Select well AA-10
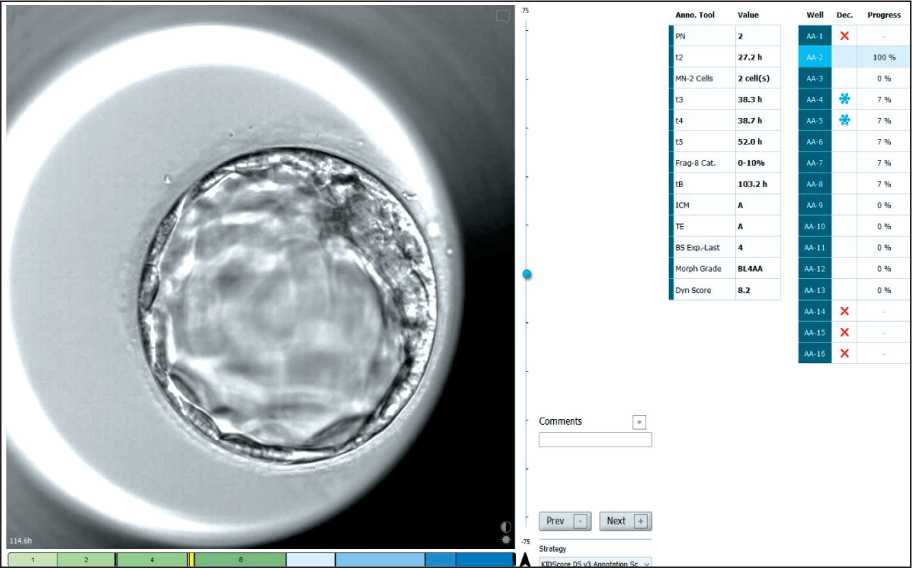The image size is (912, 569). pyautogui.click(x=814, y=226)
